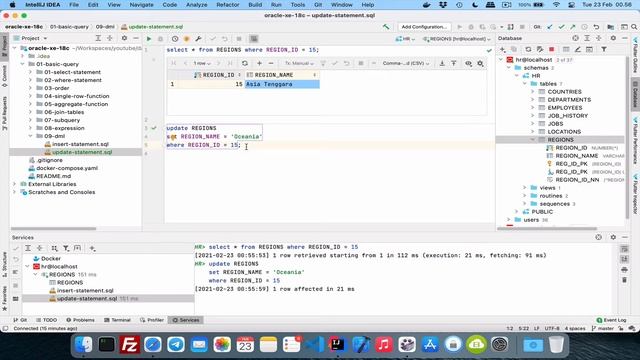This screenshot has height=360, width=640.
Task: Open Tx: Manual transaction mode dropdown
Action: 299,63
